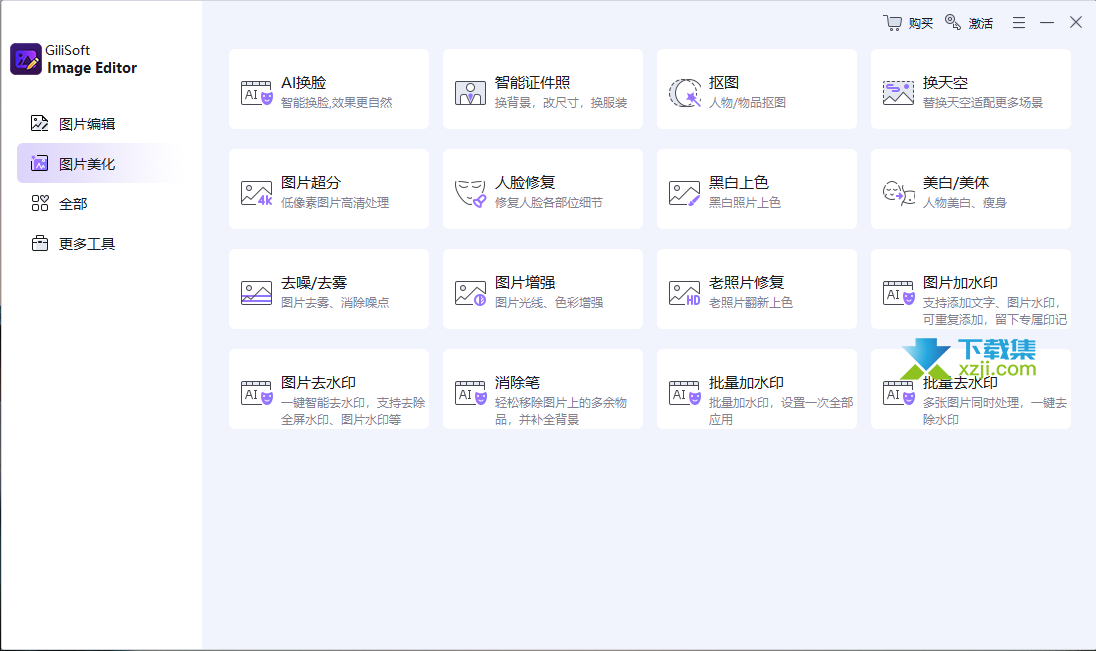This screenshot has height=651, width=1096.
Task: Click the 批量去水印 AI icon
Action: pos(898,393)
